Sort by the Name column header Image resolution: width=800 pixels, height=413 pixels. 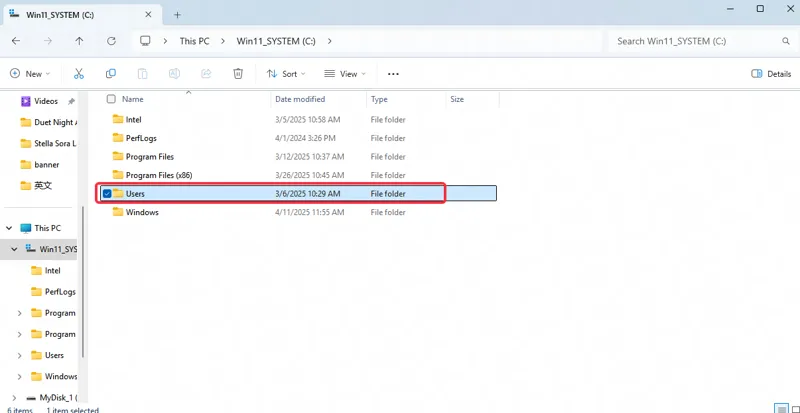tap(133, 99)
